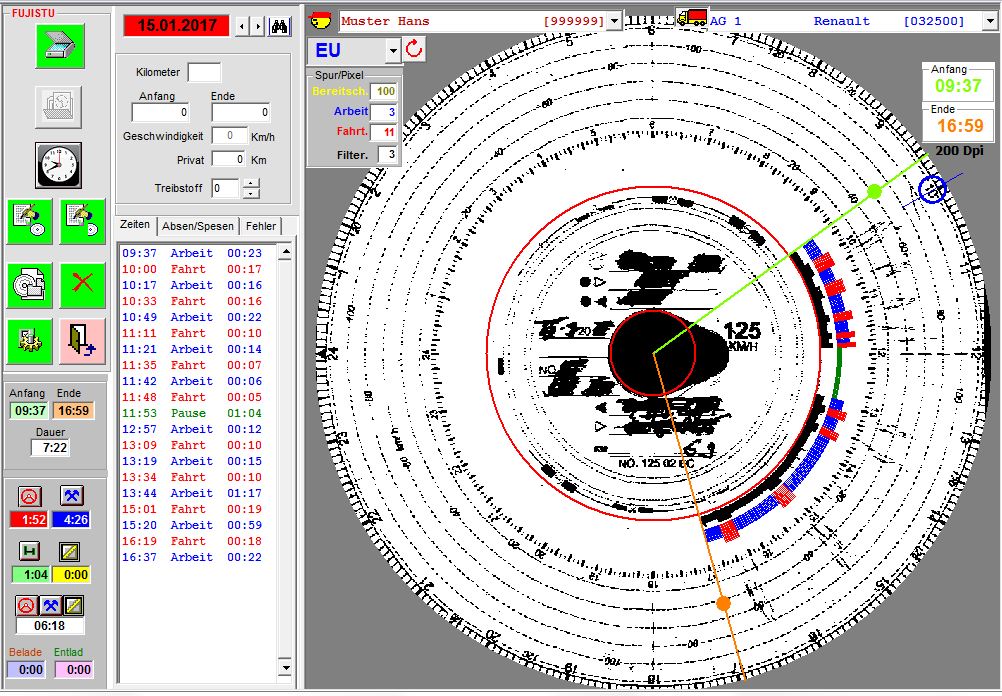
Task: Click the green scanner icon
Action: 60,46
